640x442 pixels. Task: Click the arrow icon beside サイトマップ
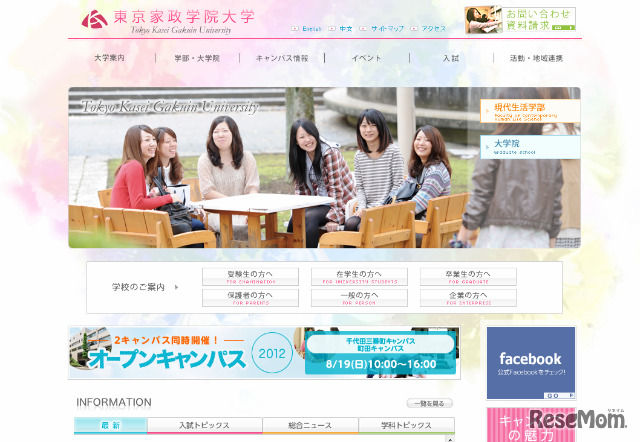[363, 29]
